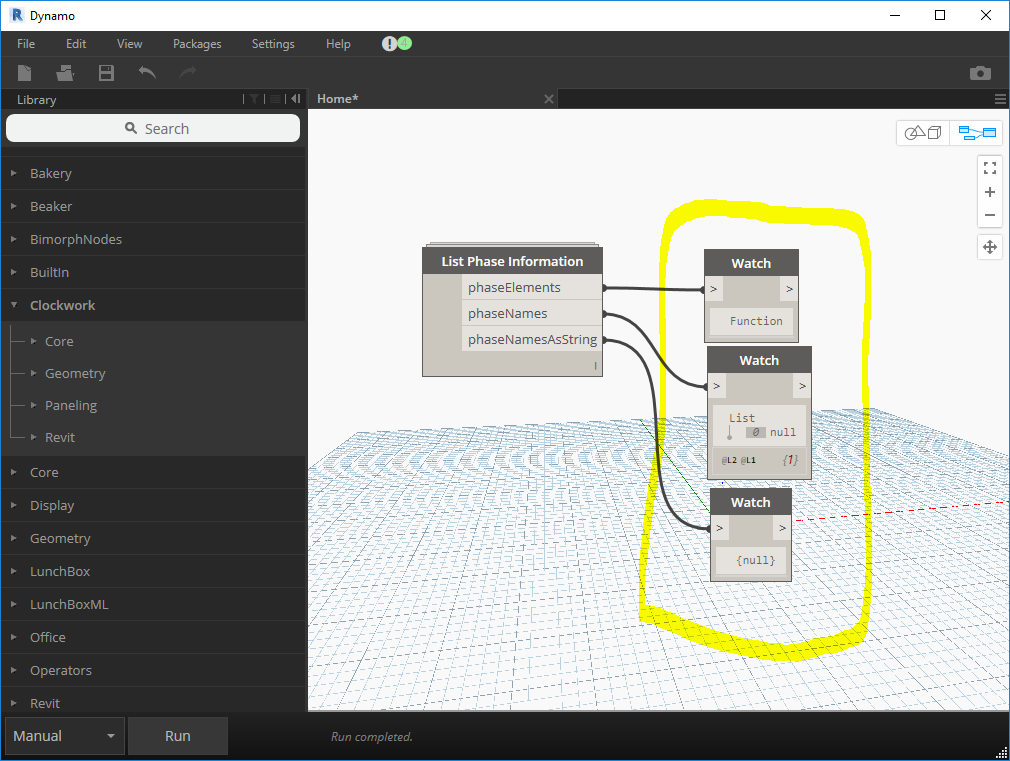Change the library layout view icon
1010x761 pixels.
click(x=275, y=99)
